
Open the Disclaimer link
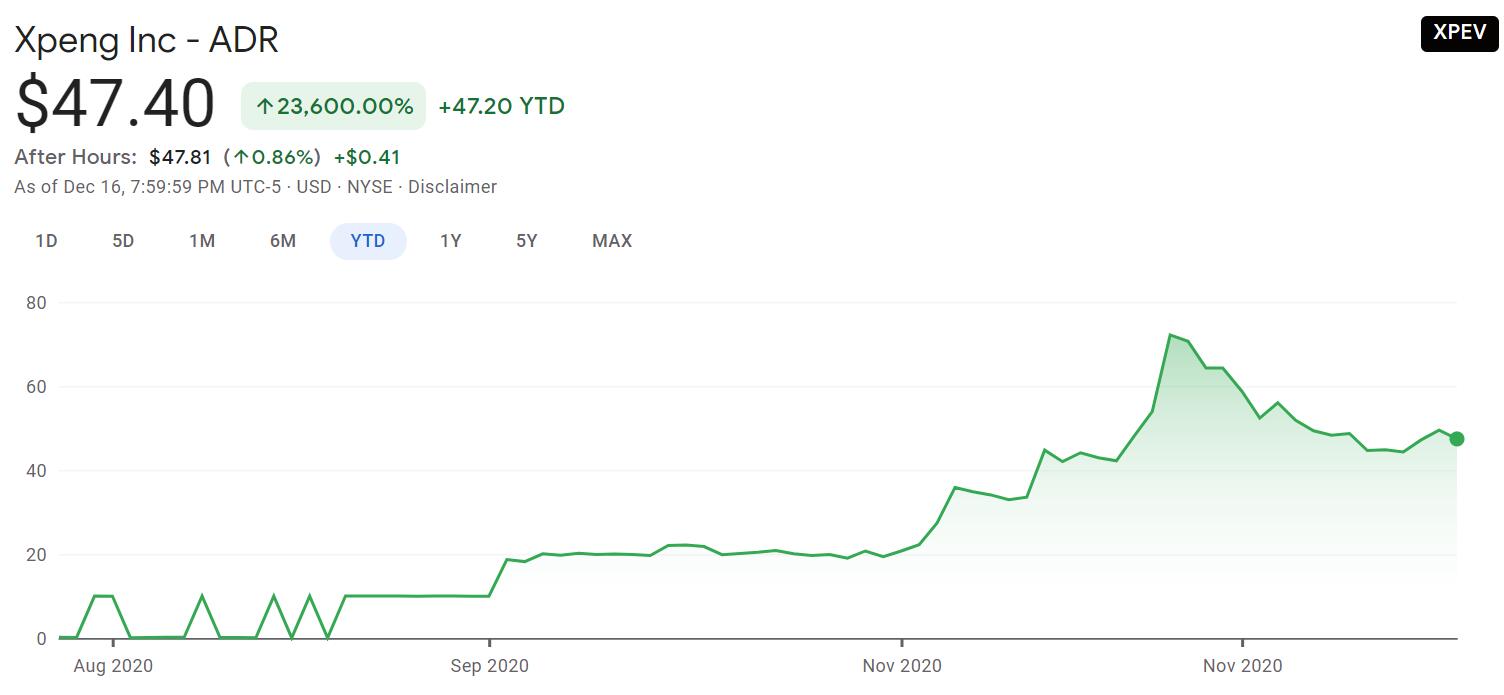click(x=452, y=187)
